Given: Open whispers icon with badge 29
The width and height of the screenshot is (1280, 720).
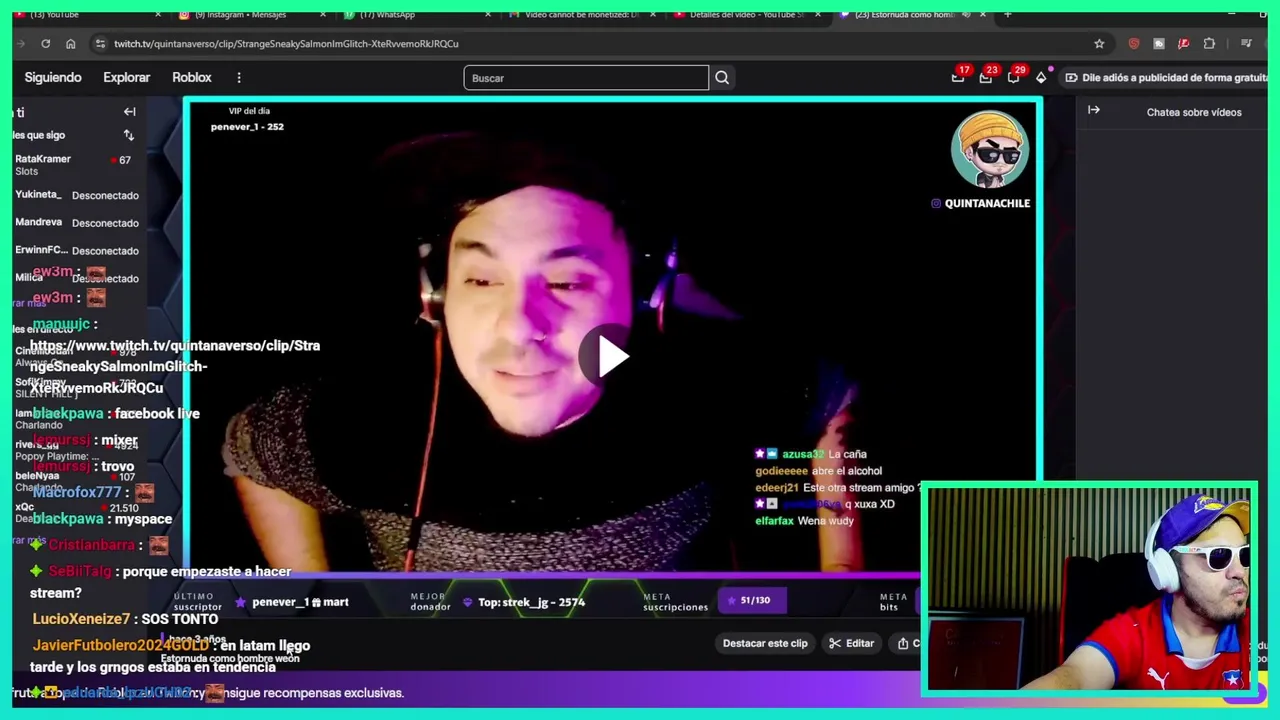Looking at the screenshot, I should (1013, 77).
